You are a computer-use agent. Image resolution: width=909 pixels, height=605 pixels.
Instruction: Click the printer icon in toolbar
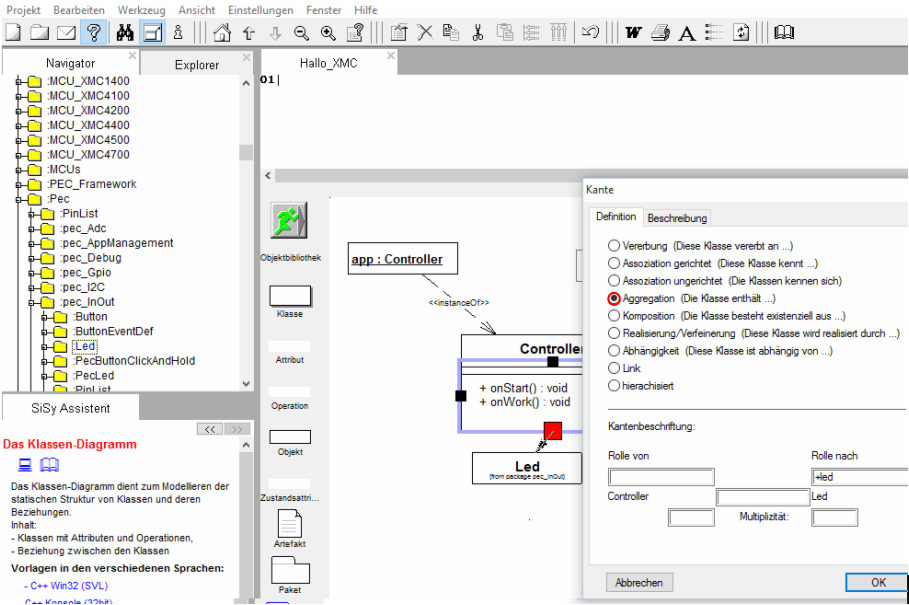pos(660,32)
